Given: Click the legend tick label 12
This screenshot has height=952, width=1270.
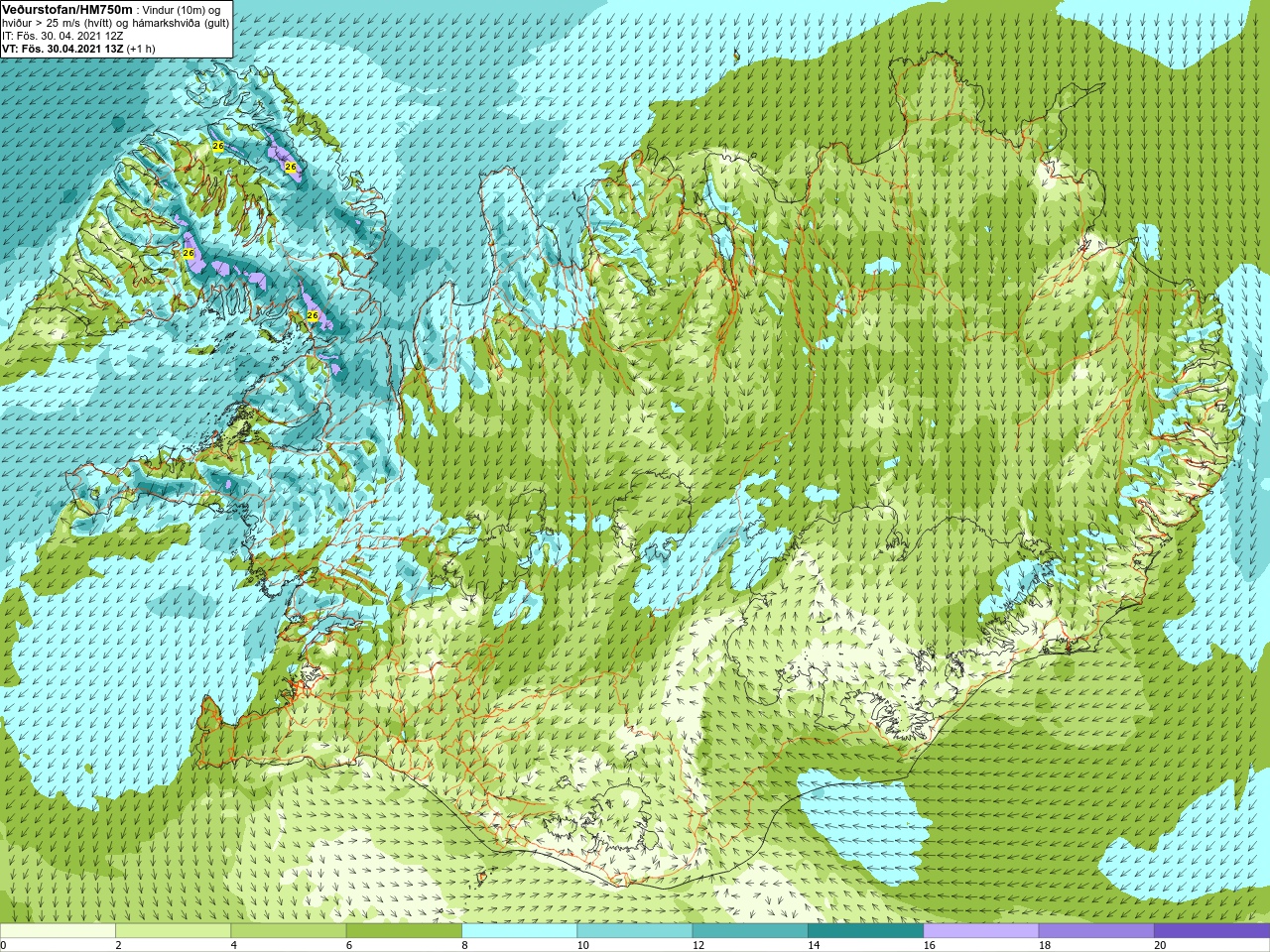Looking at the screenshot, I should (x=698, y=945).
